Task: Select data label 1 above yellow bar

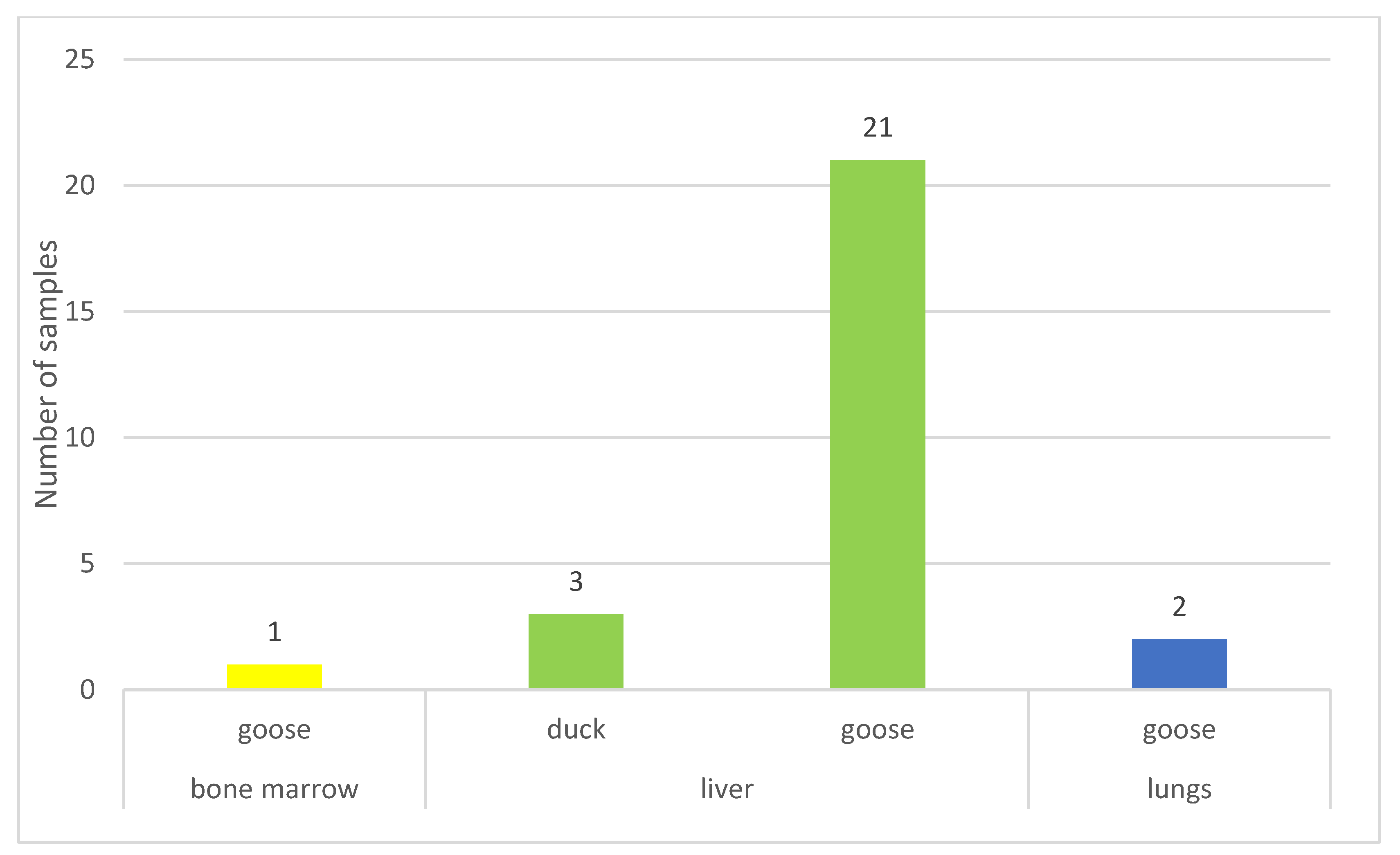Action: (275, 633)
